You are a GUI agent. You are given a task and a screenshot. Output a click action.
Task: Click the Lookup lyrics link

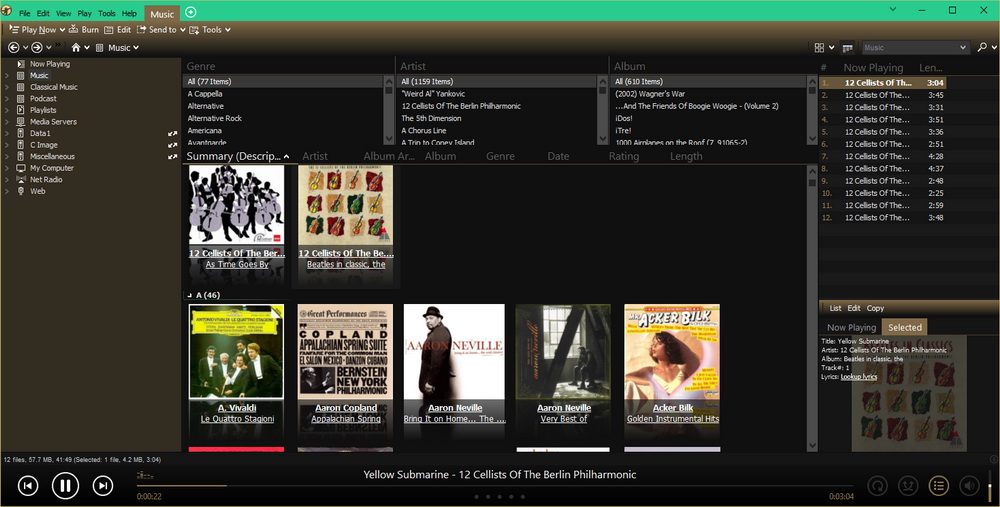point(858,377)
